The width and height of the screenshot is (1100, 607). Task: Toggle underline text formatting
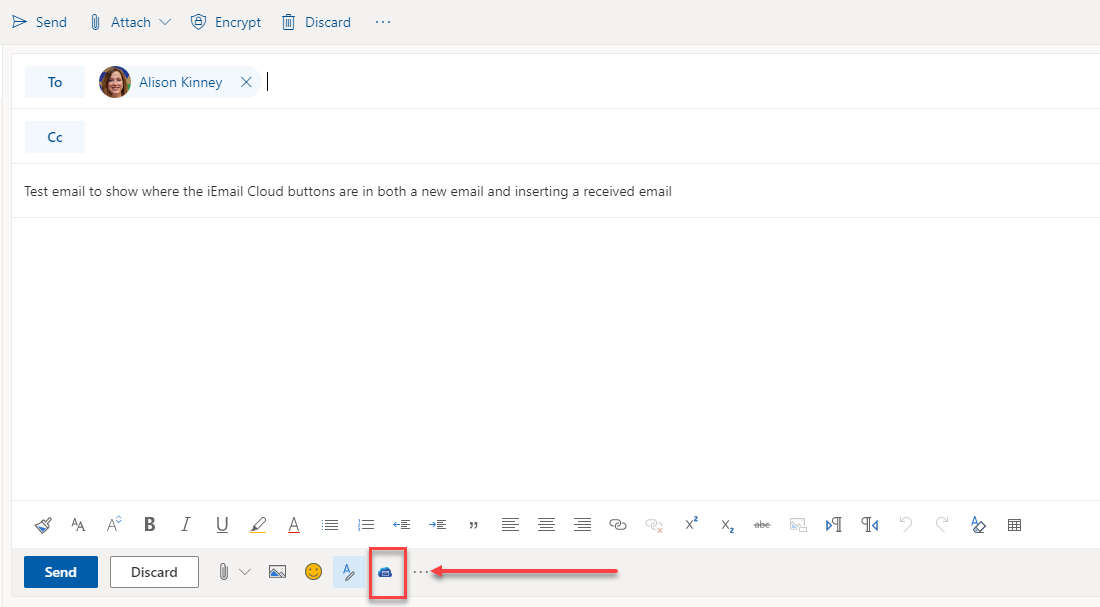click(221, 524)
